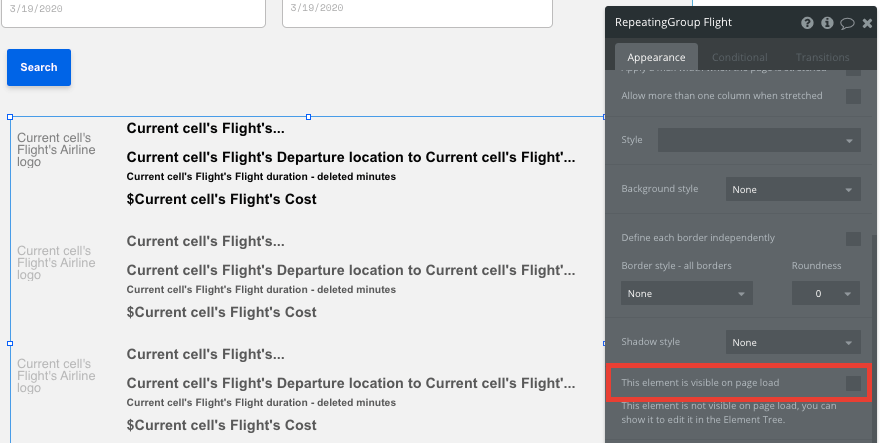The image size is (883, 443).
Task: Select first cell's Airline logo image
Action: [56, 150]
